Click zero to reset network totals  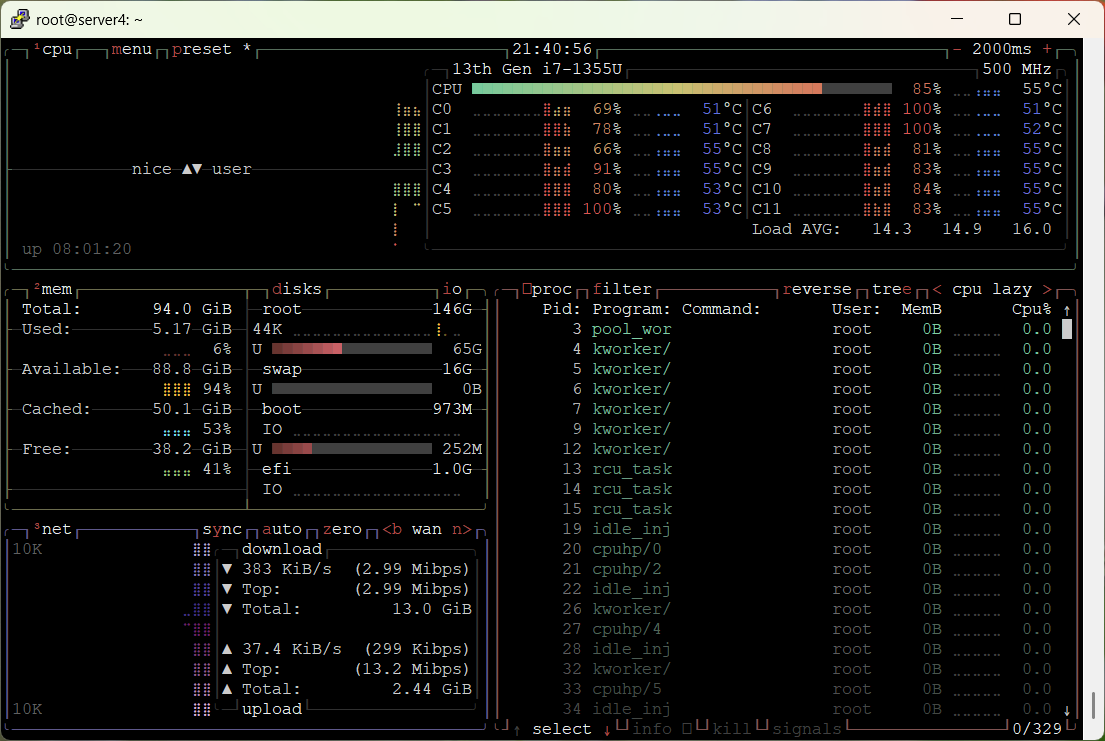(x=342, y=529)
